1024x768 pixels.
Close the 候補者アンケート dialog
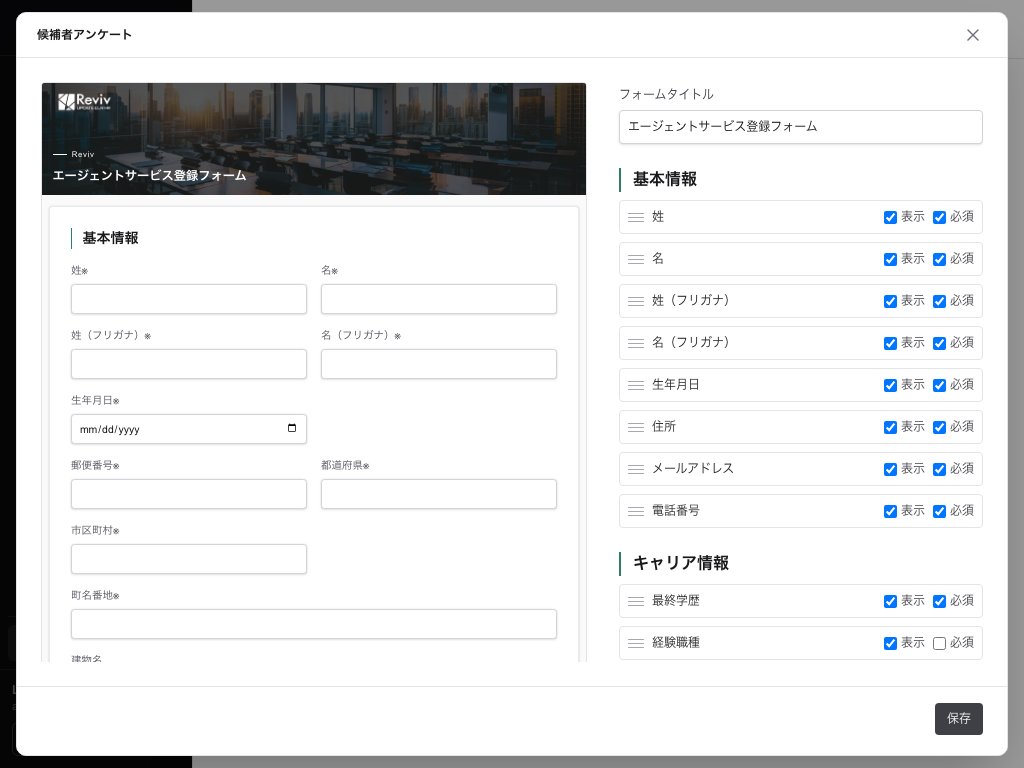tap(972, 35)
